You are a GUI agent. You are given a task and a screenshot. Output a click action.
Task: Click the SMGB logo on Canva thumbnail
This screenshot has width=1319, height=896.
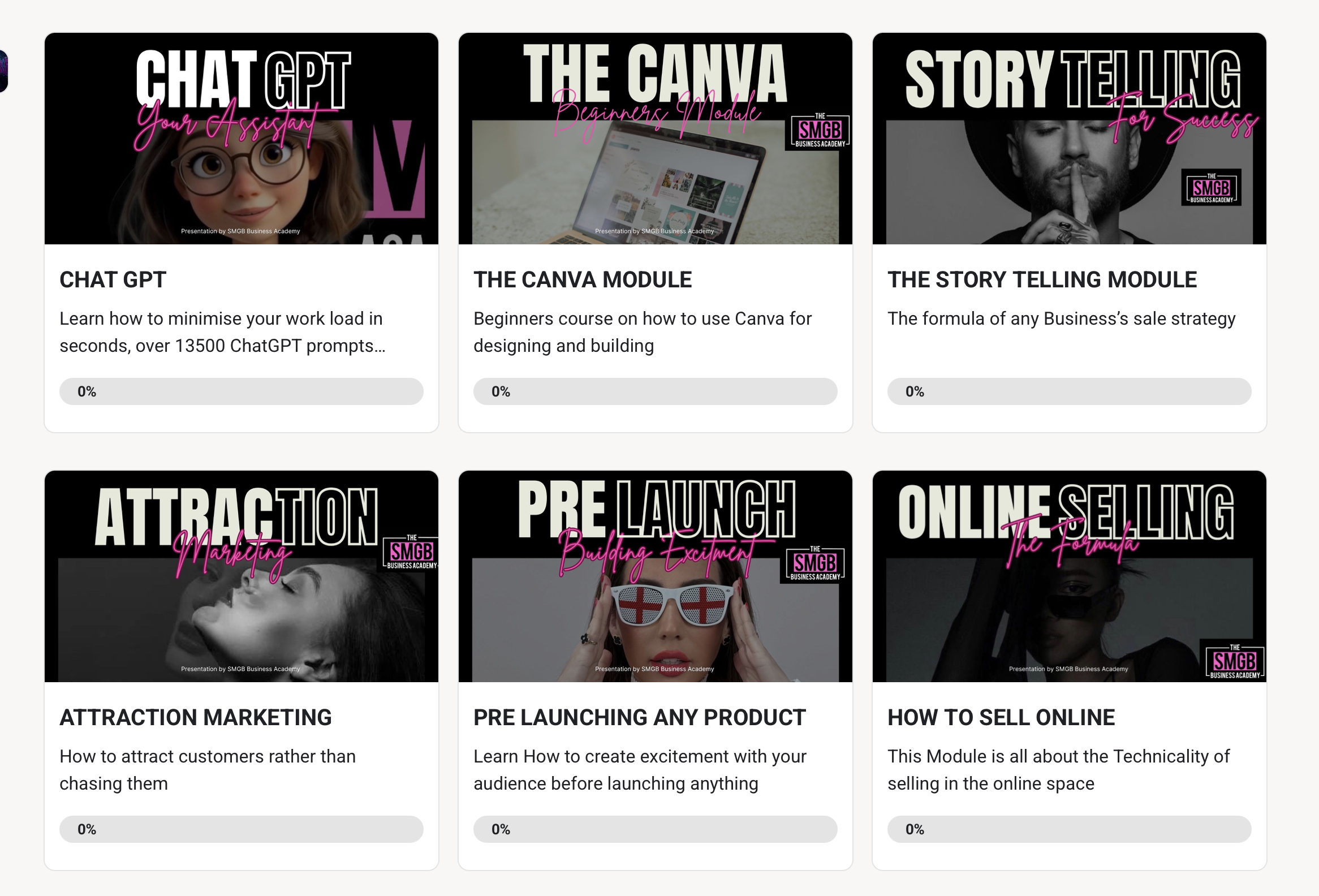[820, 131]
